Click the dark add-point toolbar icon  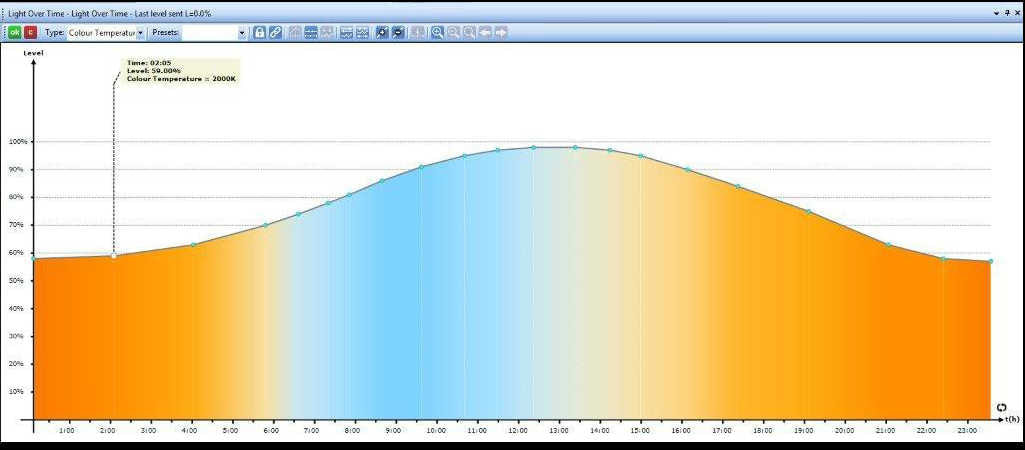click(382, 33)
